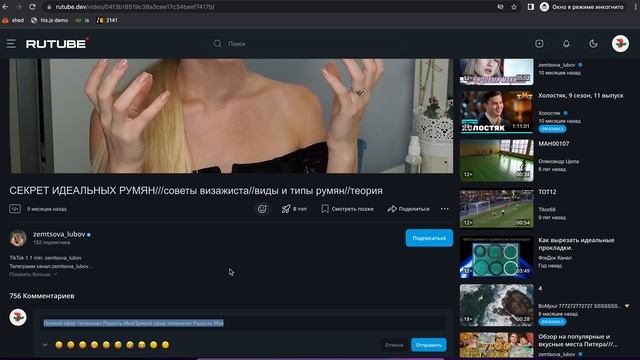The height and width of the screenshot is (360, 640).
Task: Open 'Как вырезать идеальные прокладки' thumbnail
Action: (496, 257)
